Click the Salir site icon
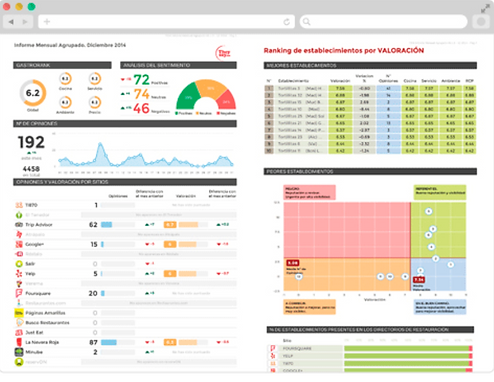 click(19, 264)
